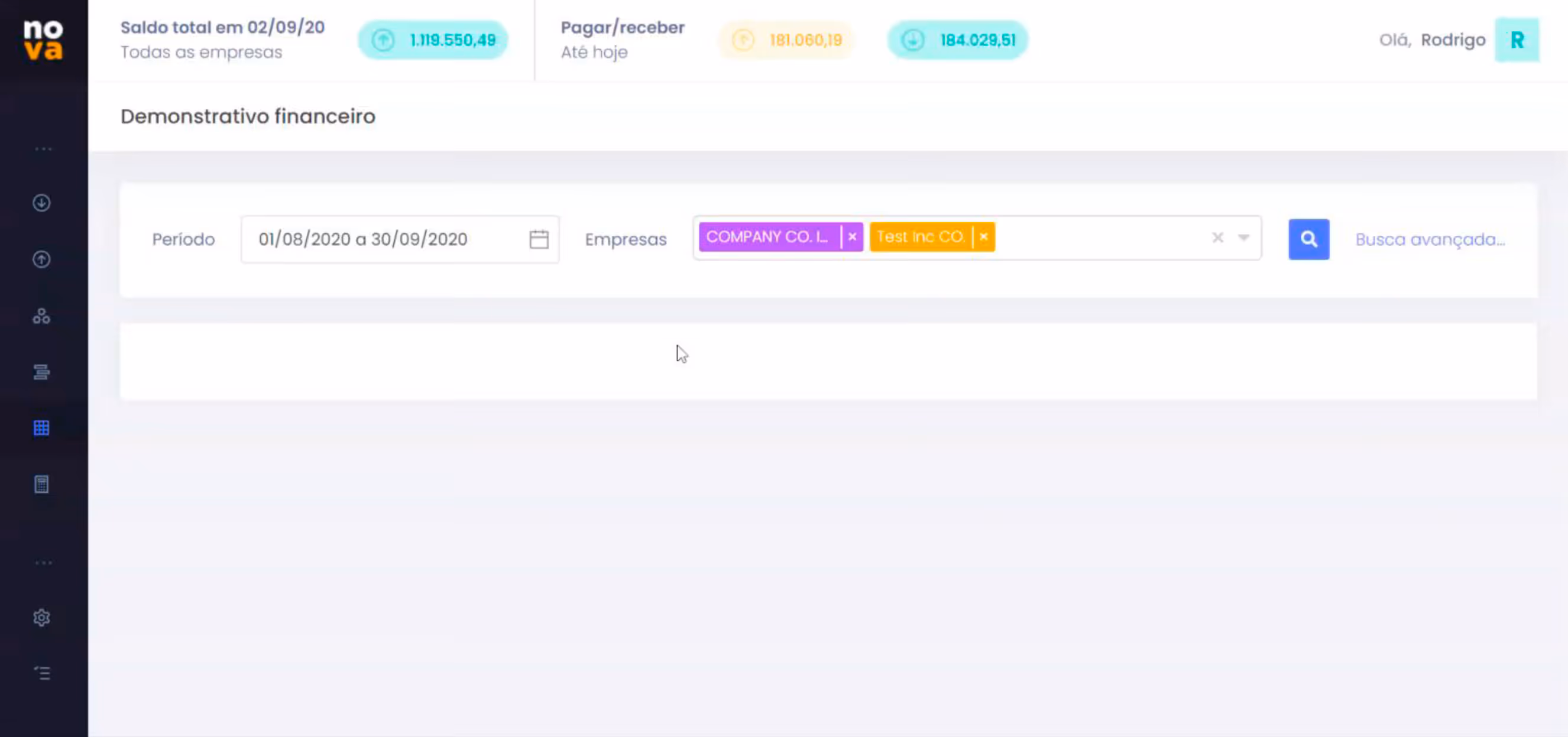This screenshot has width=1568, height=737.
Task: Click the Nova logo in the sidebar
Action: point(43,40)
